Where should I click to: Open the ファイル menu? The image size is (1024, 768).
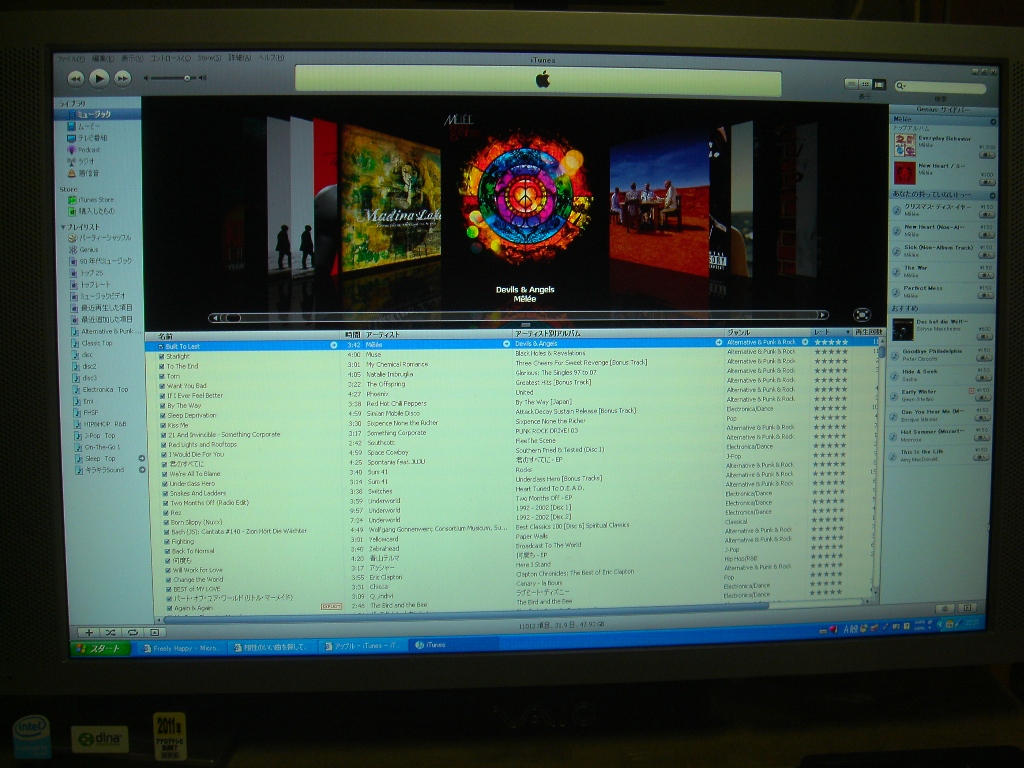70,59
